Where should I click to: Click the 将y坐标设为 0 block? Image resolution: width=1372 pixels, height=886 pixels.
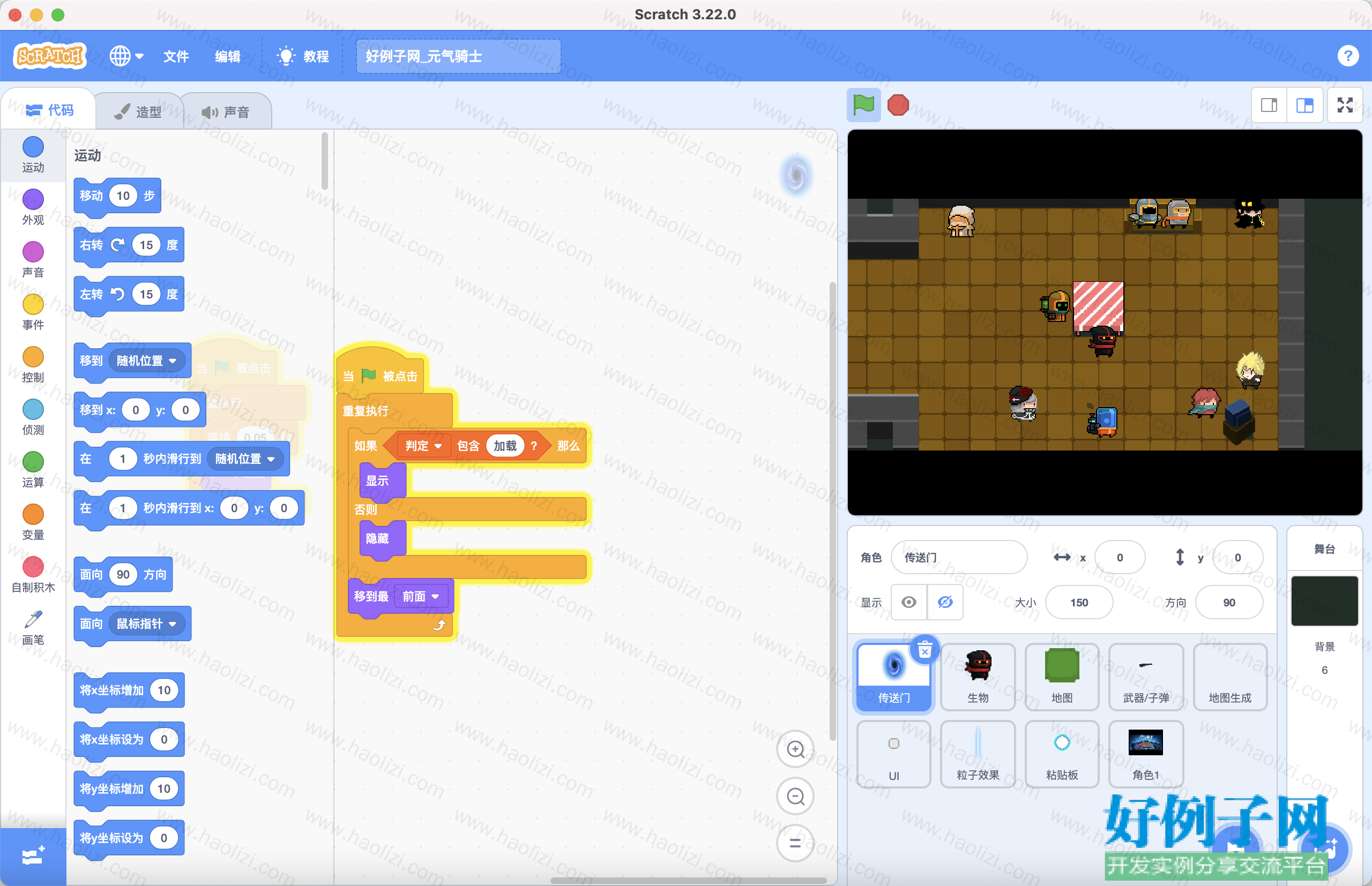[x=129, y=838]
